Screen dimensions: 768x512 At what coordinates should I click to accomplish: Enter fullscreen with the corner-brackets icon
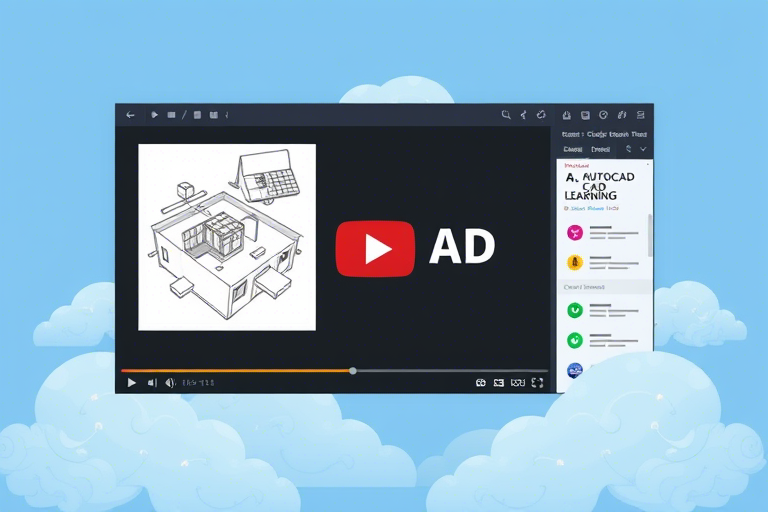(x=537, y=383)
